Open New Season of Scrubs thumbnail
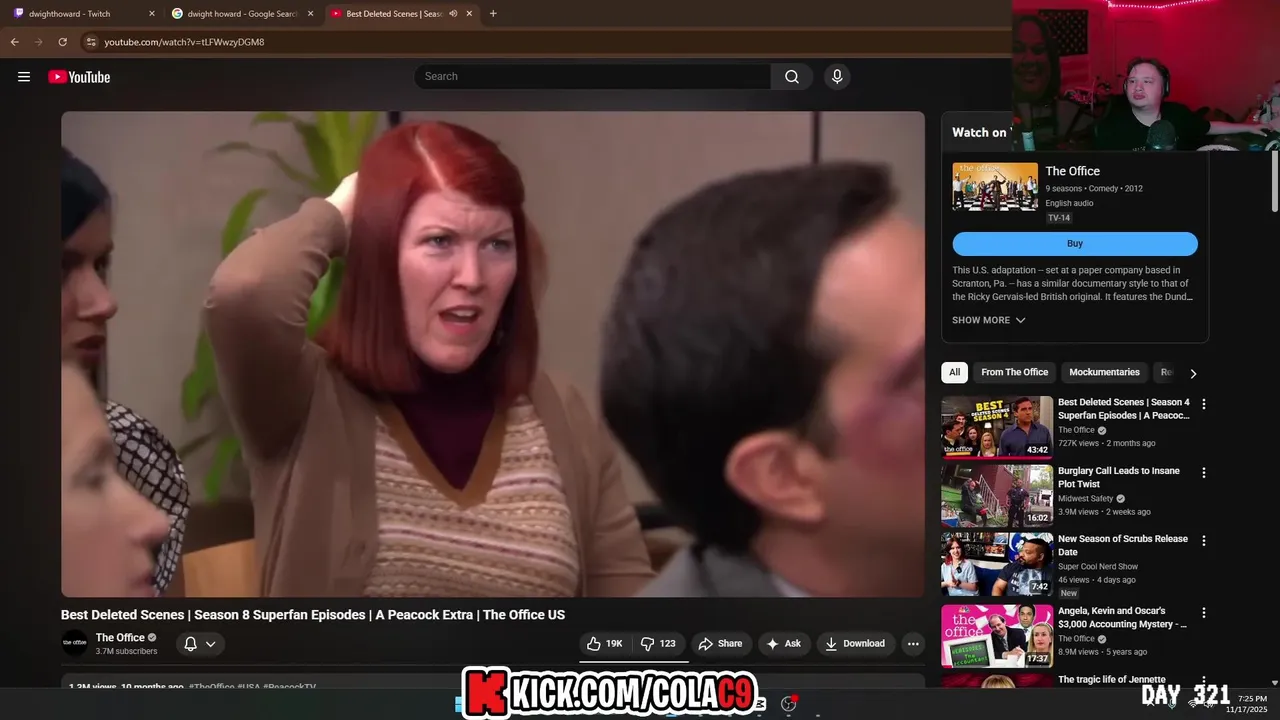This screenshot has width=1280, height=720. (x=997, y=564)
